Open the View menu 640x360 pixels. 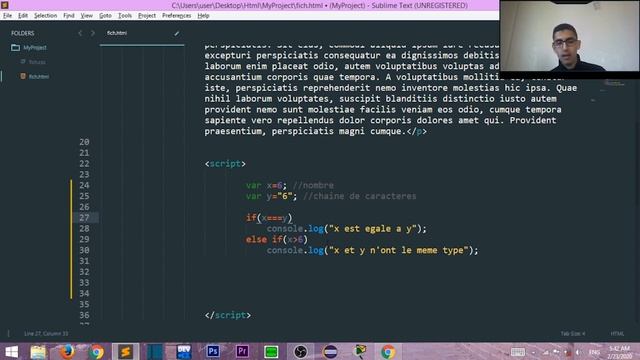point(87,16)
